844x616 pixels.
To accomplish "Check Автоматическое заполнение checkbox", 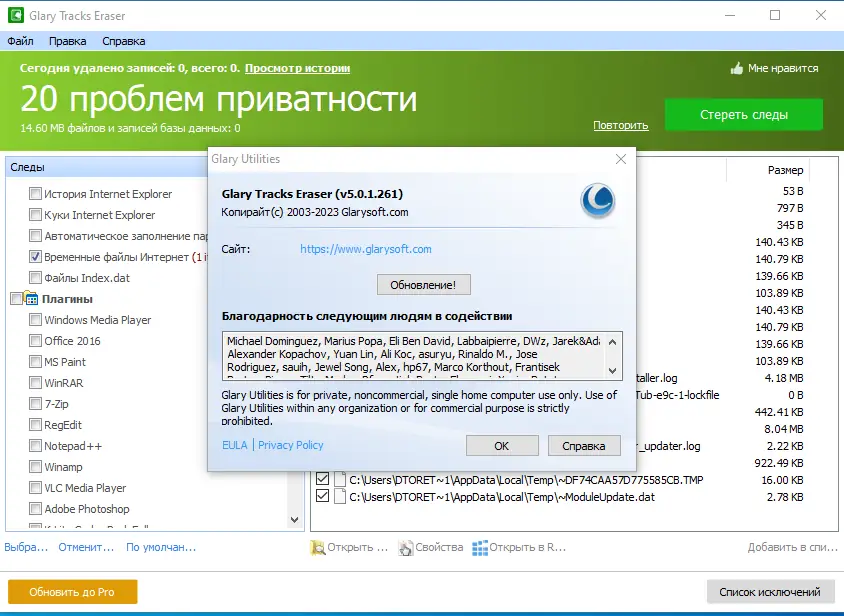I will 35,235.
